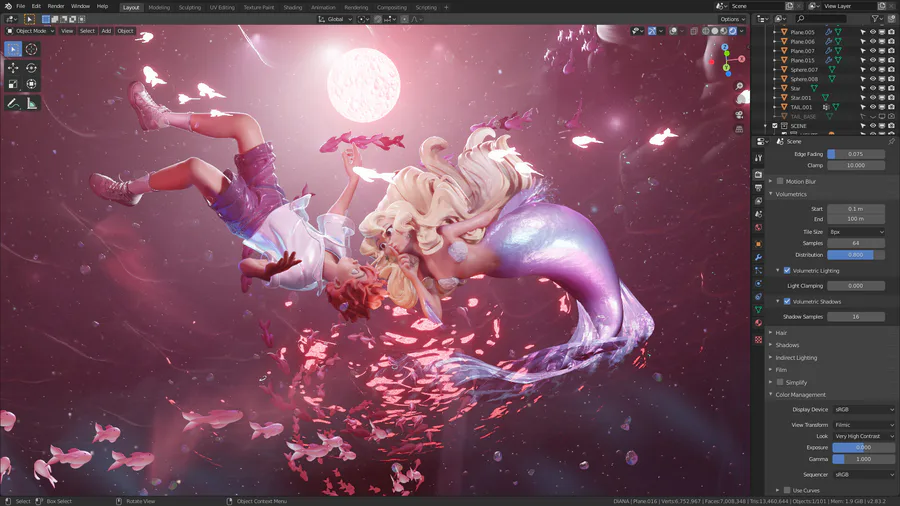The height and width of the screenshot is (506, 900).
Task: Open the Material properties tab
Action: [x=758, y=323]
